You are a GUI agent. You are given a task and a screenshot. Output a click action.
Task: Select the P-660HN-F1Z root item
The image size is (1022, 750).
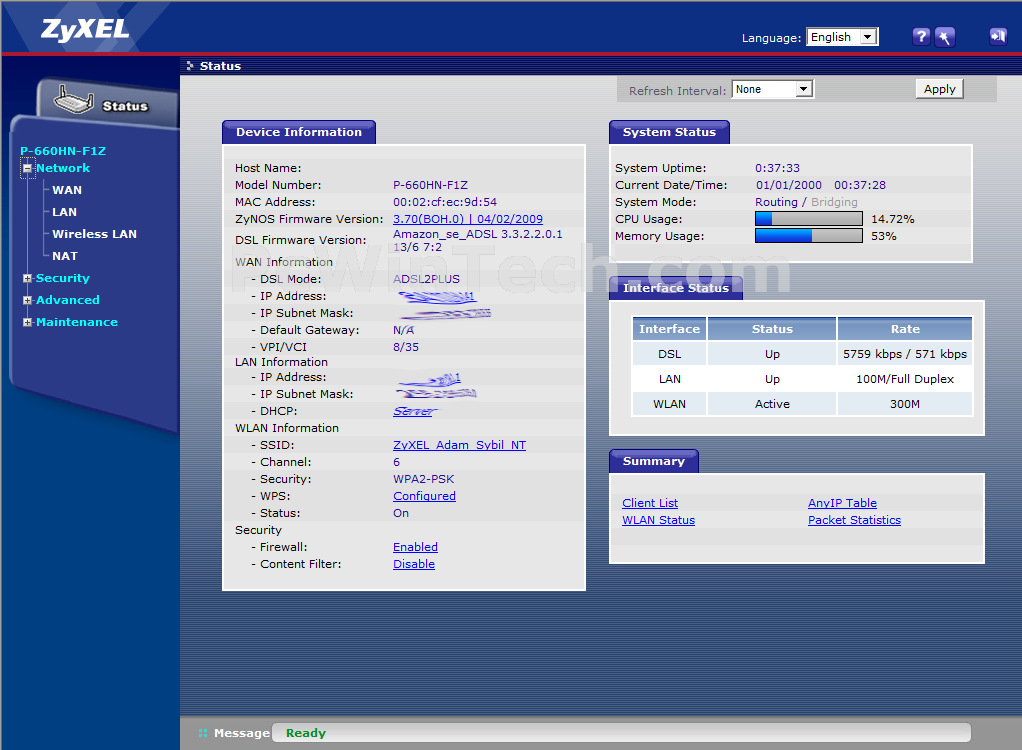click(x=63, y=151)
